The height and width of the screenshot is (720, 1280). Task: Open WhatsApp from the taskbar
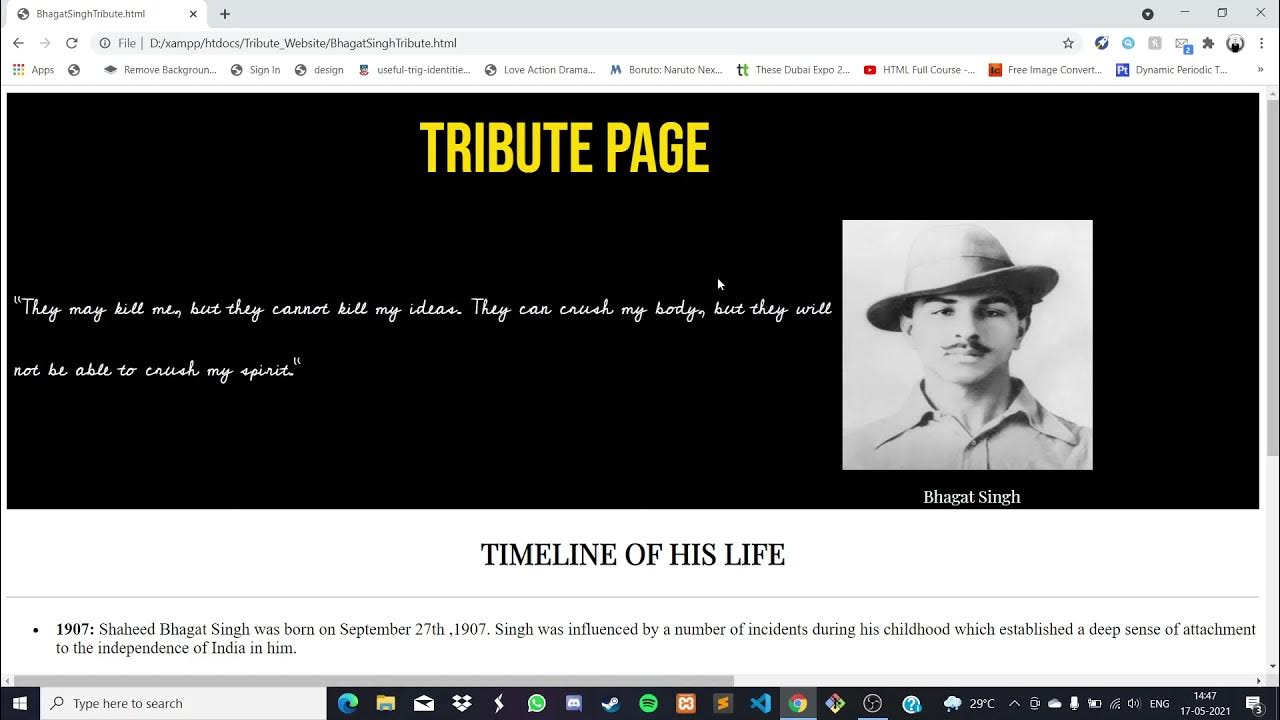coord(537,703)
